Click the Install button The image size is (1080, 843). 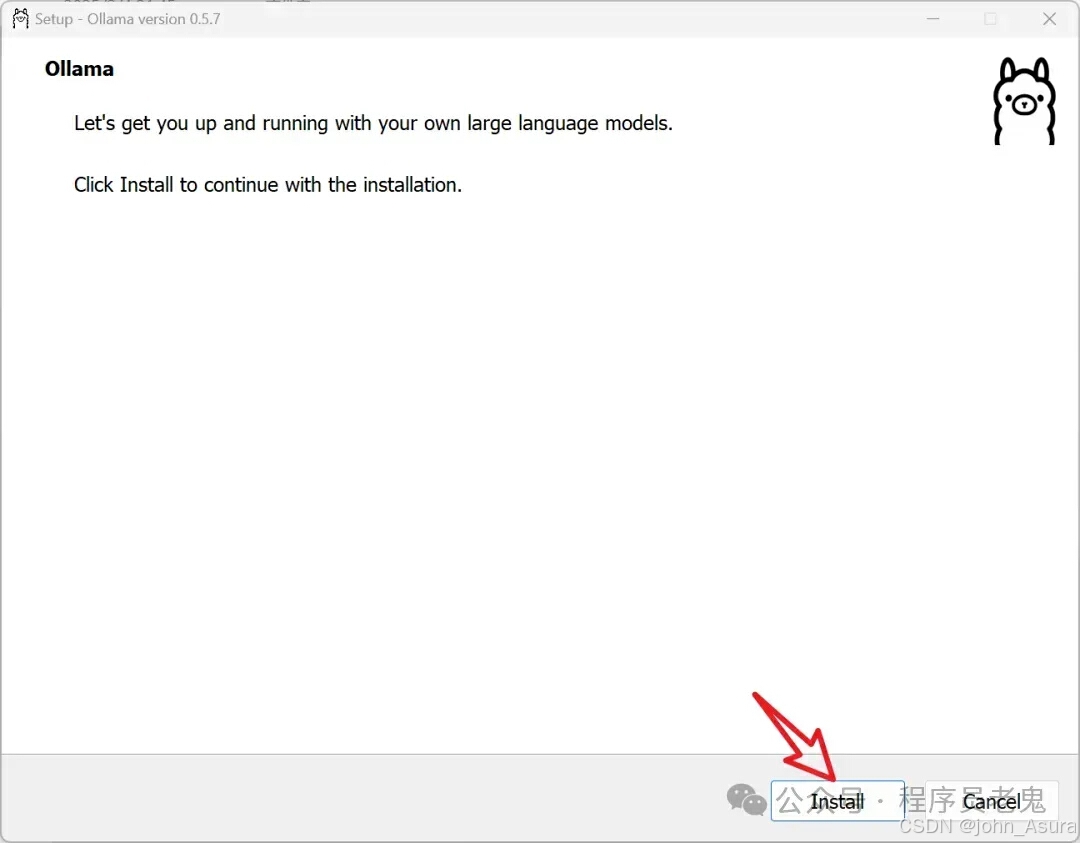(837, 801)
